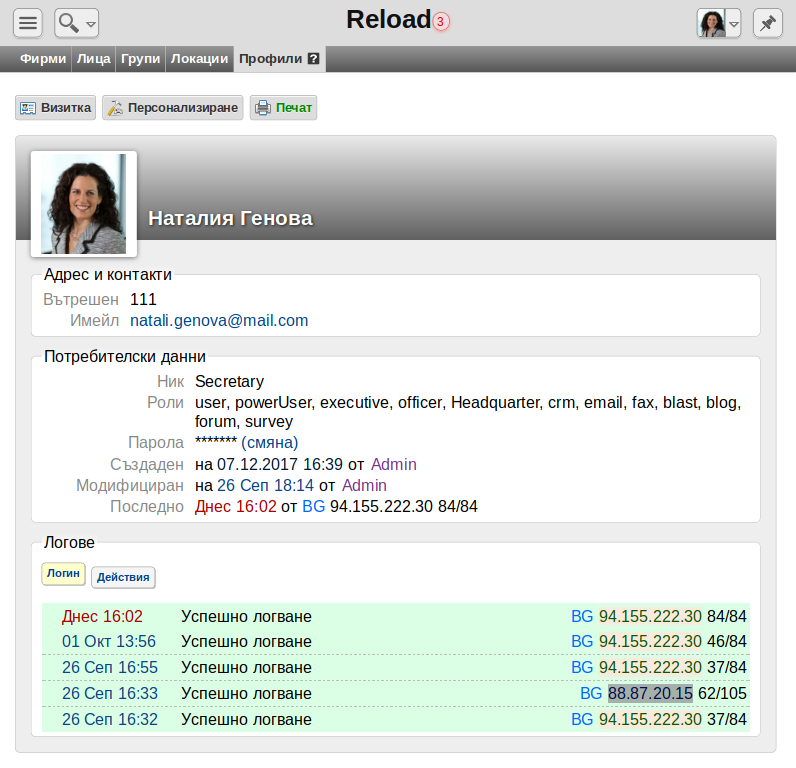Click the natali.genova@mail.com email link
Screen dimensions: 796x768
tap(219, 321)
